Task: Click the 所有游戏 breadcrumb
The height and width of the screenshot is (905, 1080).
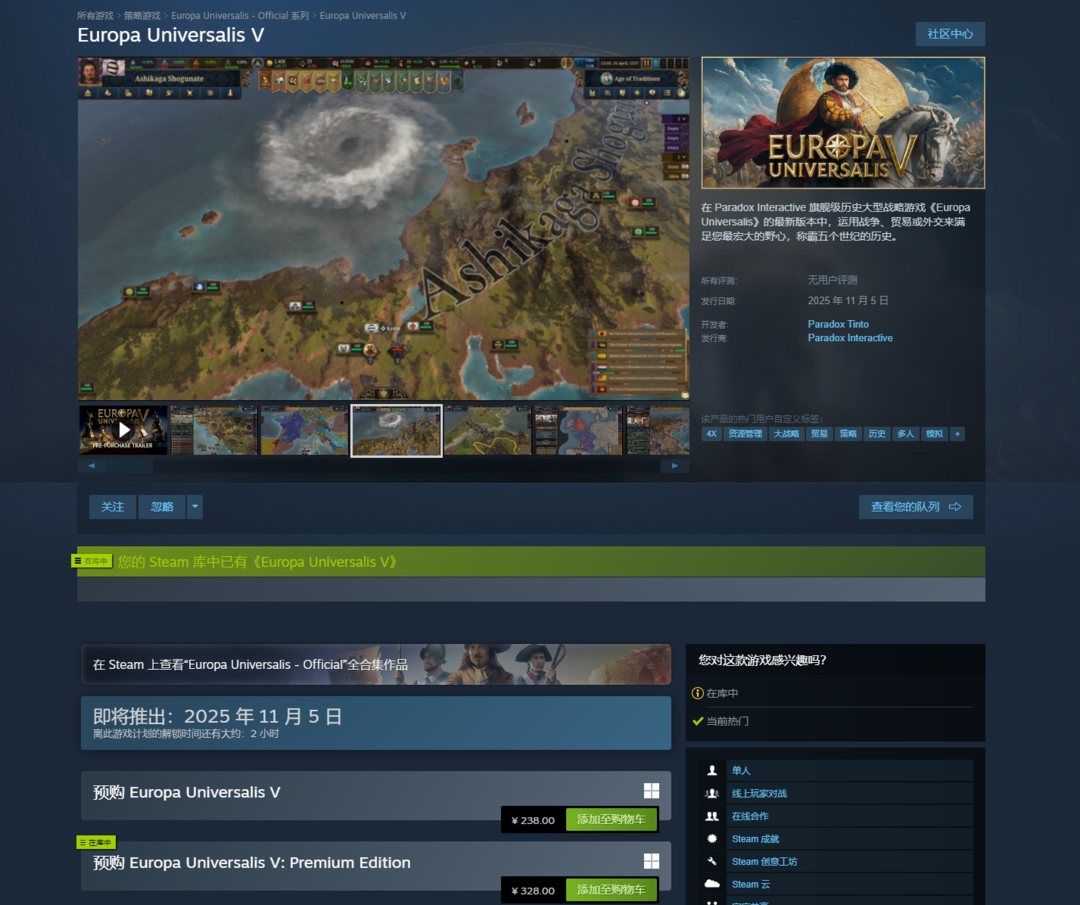Action: (95, 15)
